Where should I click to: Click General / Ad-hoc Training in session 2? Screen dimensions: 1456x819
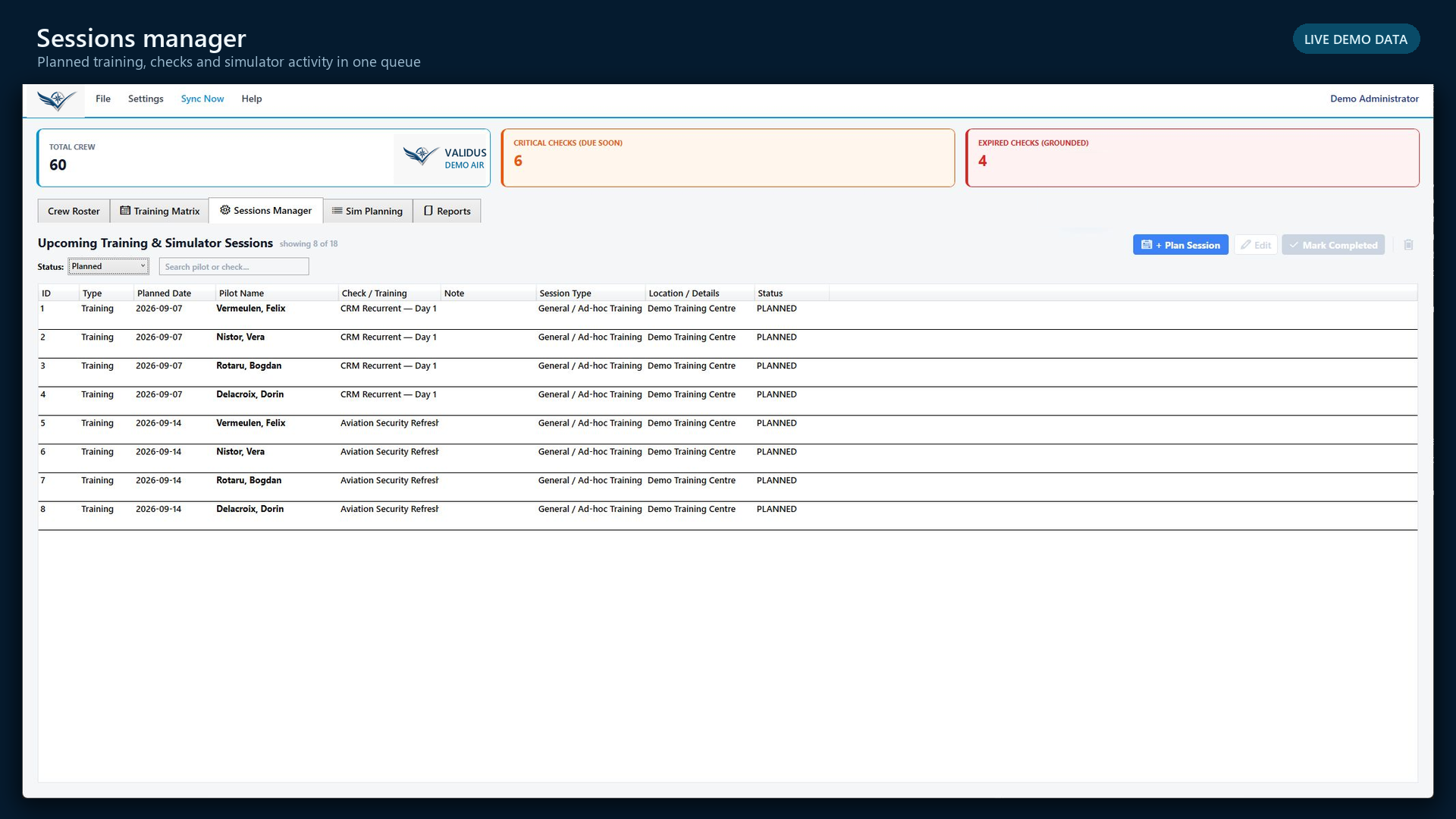point(590,337)
